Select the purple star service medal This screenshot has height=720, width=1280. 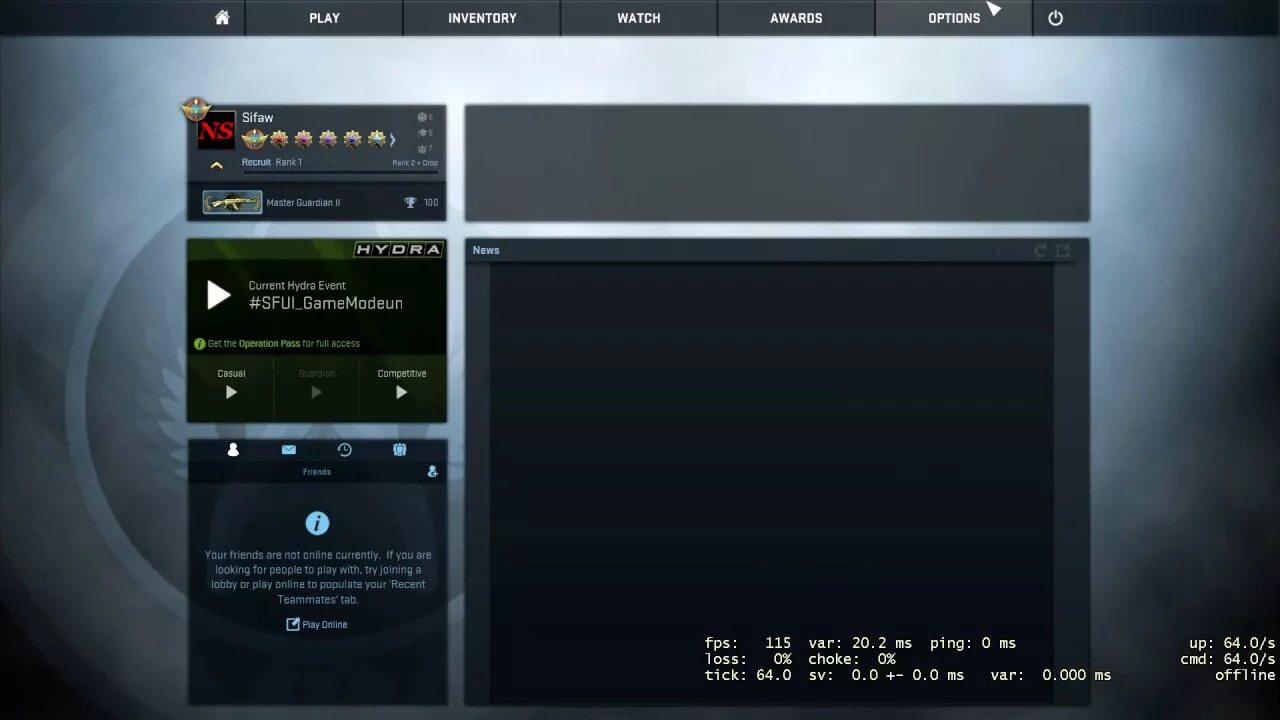328,139
